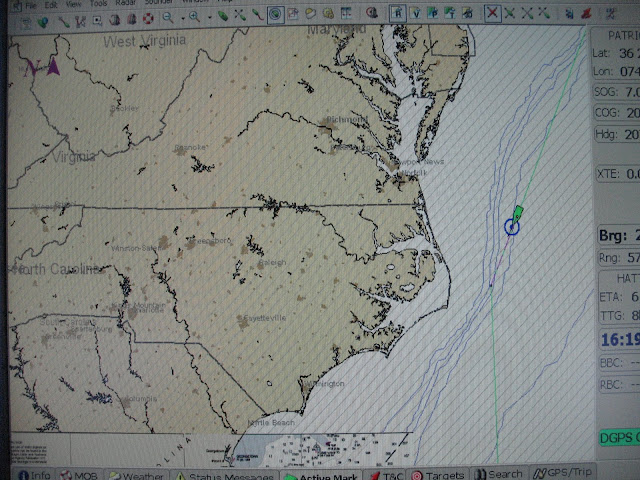Click the green boat center-on-vessel icon
The image size is (640, 480).
click(x=223, y=16)
